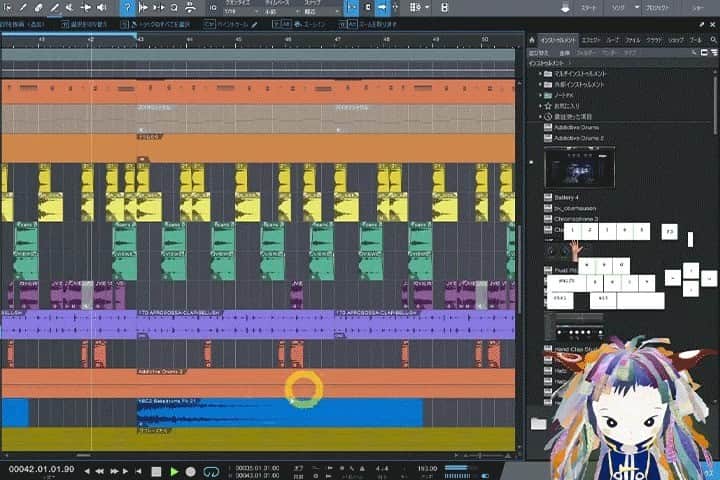Image resolution: width=720 pixels, height=480 pixels.
Task: Go to browser Home icon
Action: tap(532, 40)
